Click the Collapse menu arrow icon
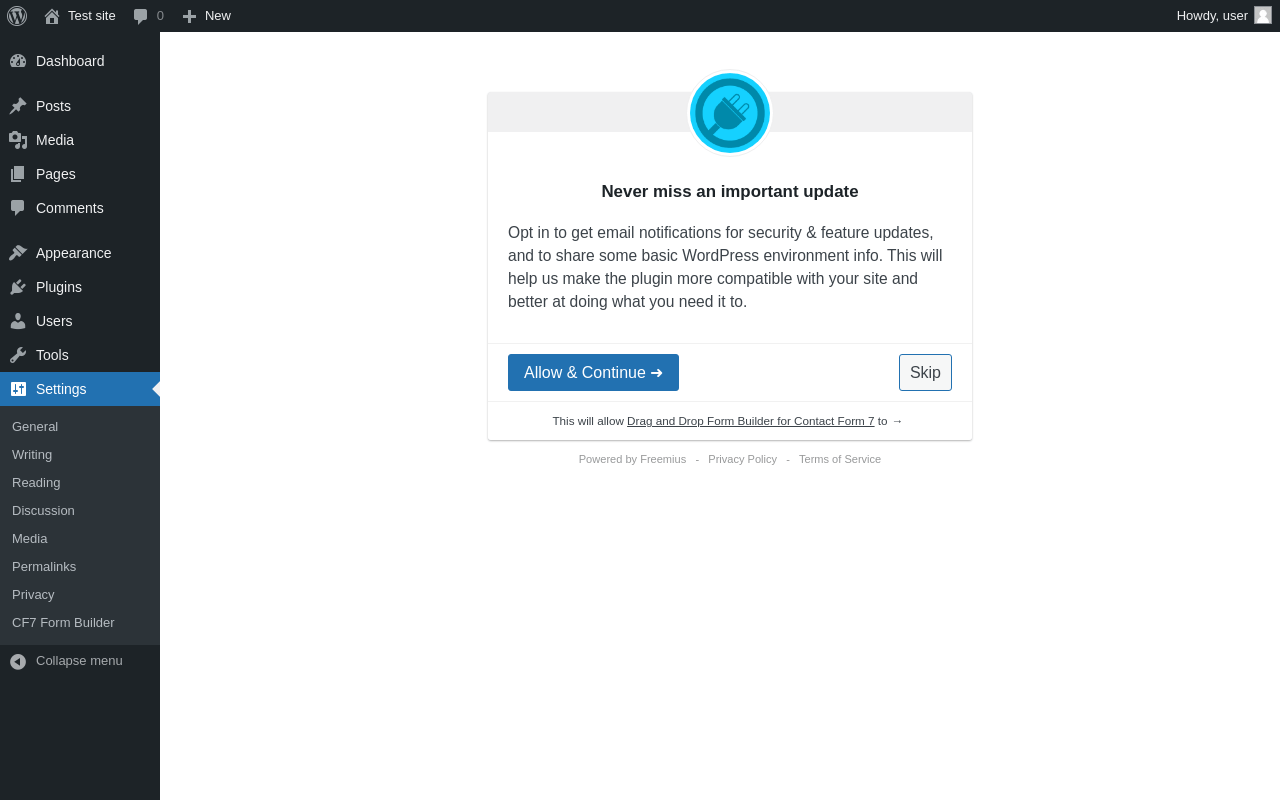1280x800 pixels. tap(18, 662)
